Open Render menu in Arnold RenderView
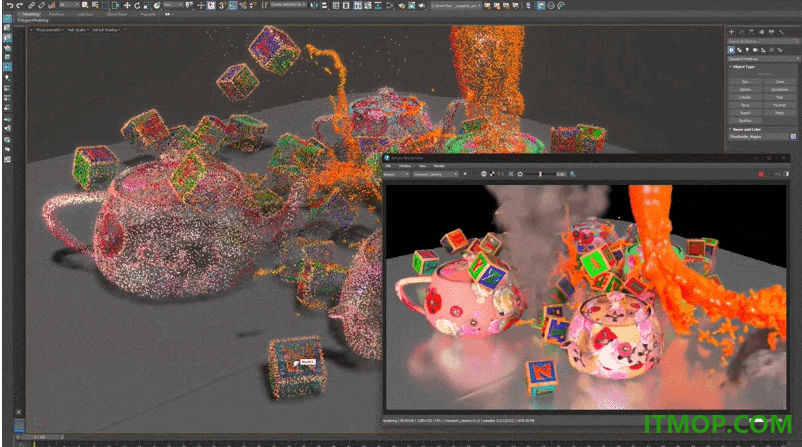The width and height of the screenshot is (802, 447). (x=439, y=166)
